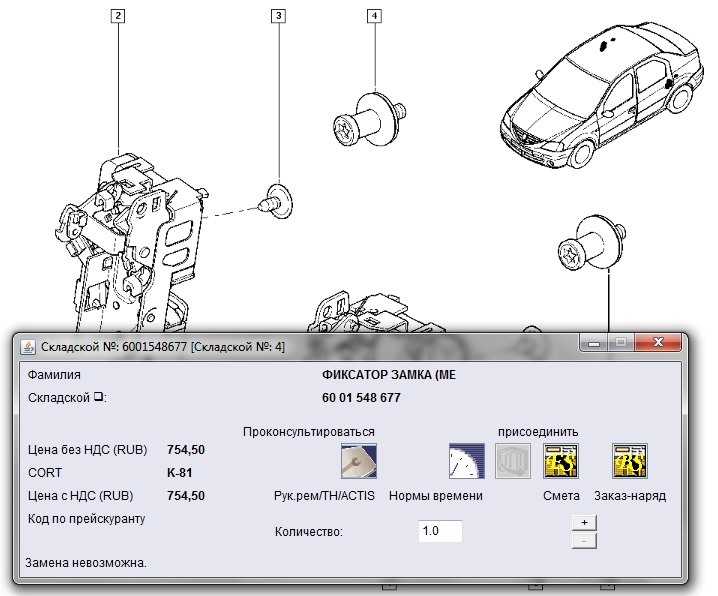
Task: Click the Java icon in dialog title bar
Action: [27, 346]
